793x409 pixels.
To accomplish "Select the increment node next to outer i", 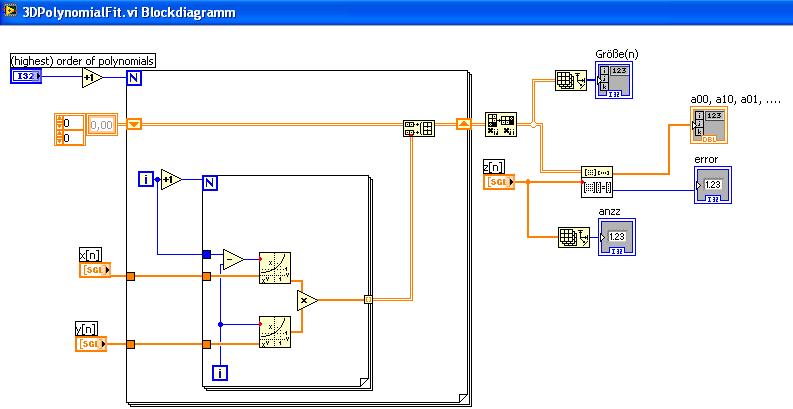I will coord(171,179).
